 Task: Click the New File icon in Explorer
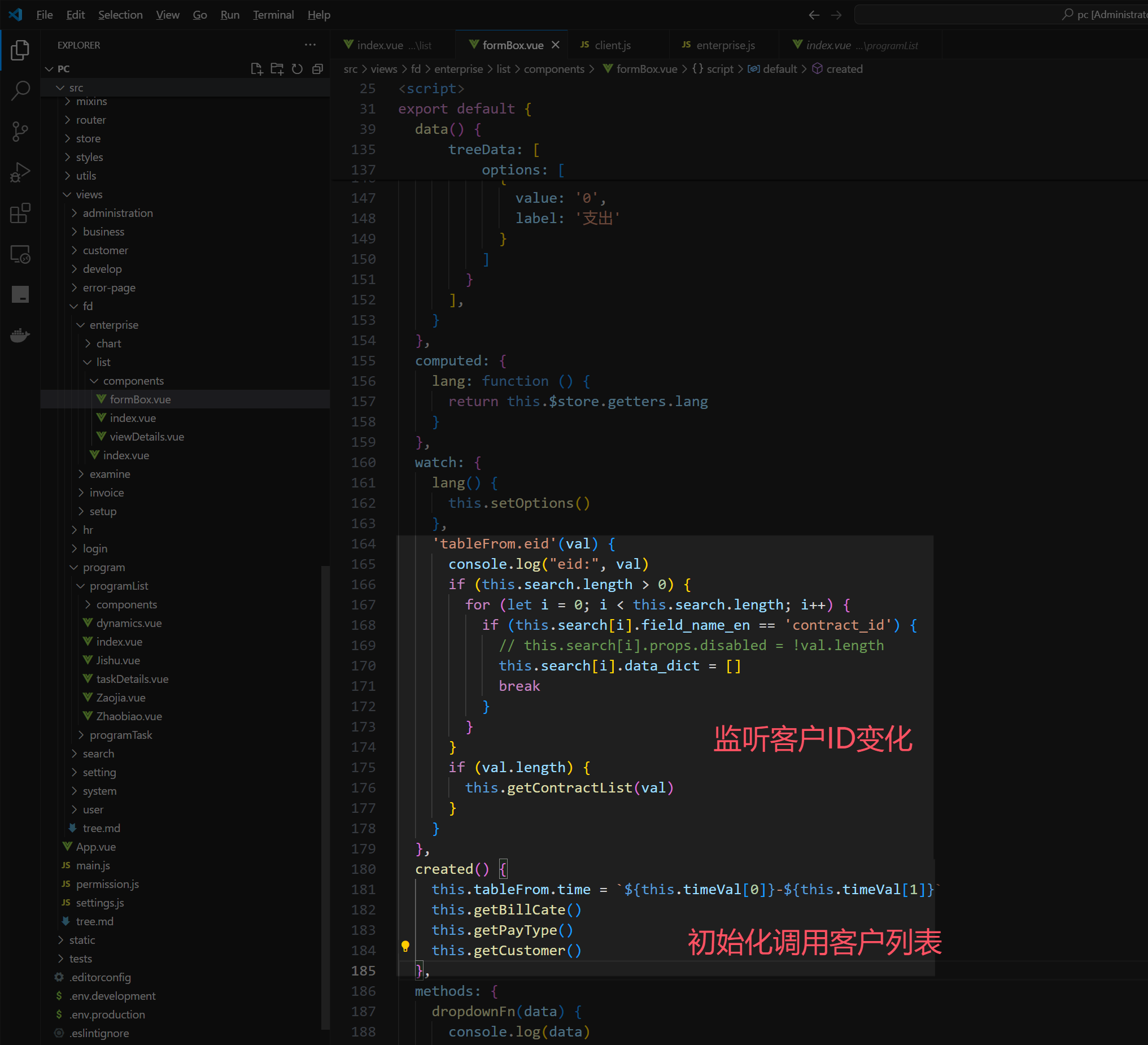point(257,69)
